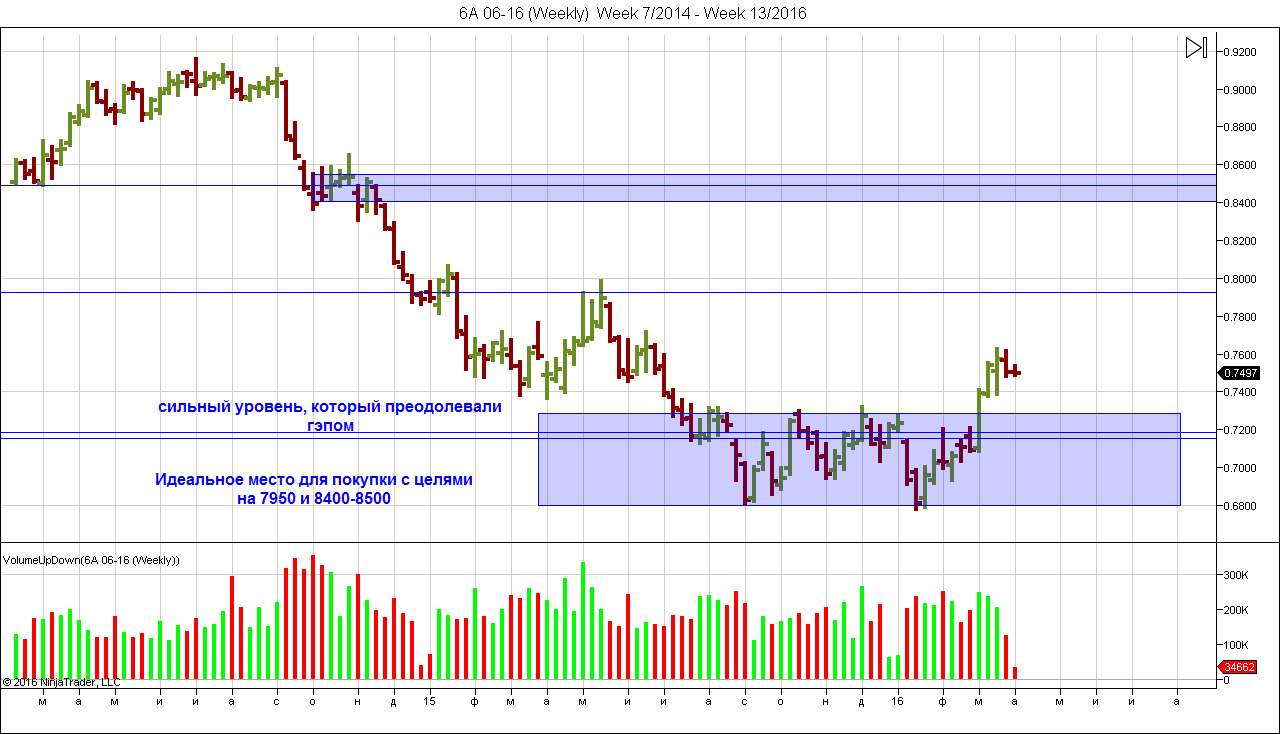Click the 0.8400 price axis label
Viewport: 1280px width, 734px height.
(x=1241, y=203)
